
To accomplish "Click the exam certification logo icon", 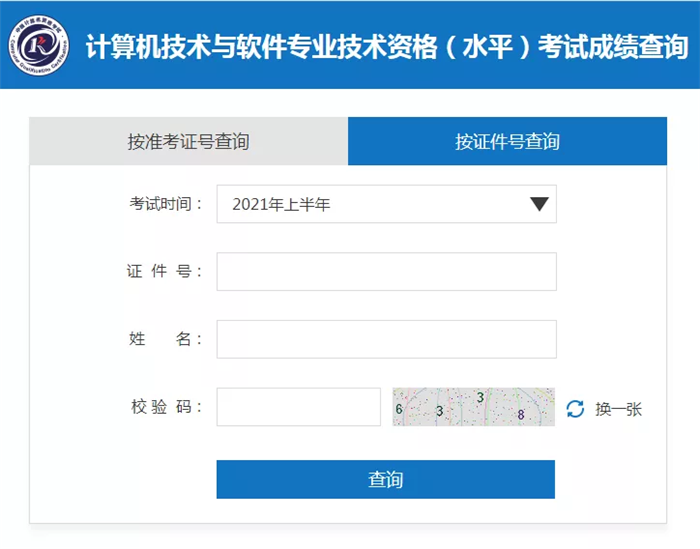I will click(42, 45).
